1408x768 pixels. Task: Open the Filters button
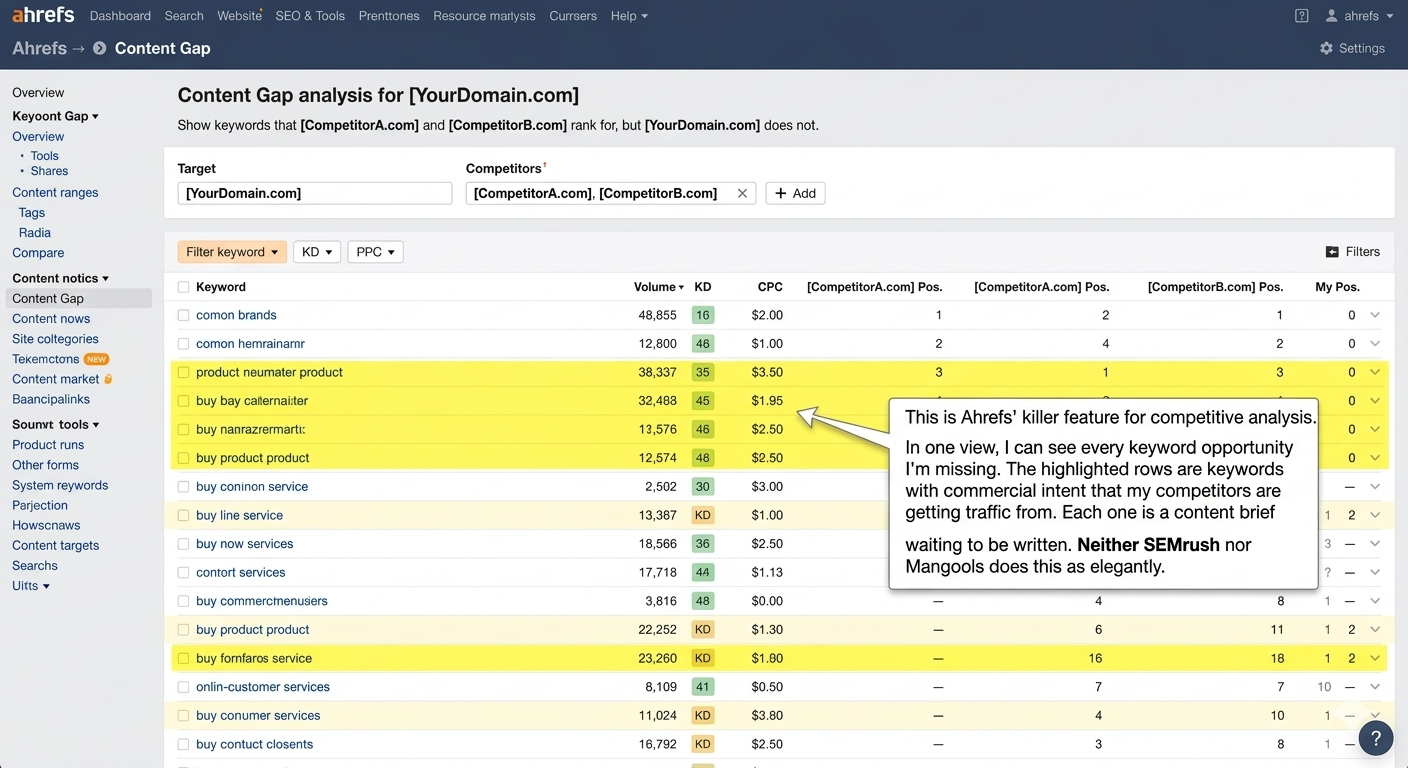coord(1352,252)
